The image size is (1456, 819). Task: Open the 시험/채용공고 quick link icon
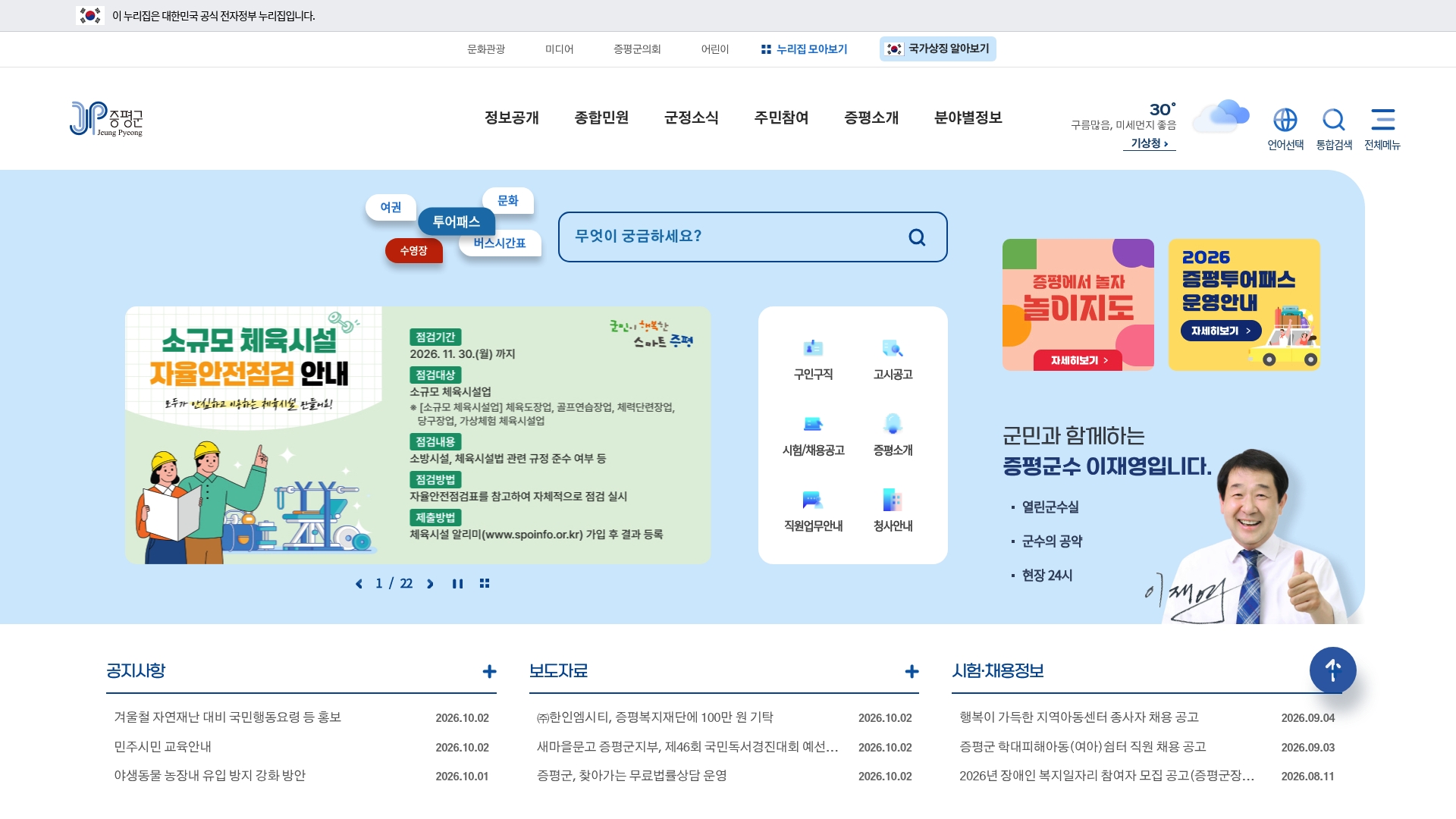click(x=813, y=424)
